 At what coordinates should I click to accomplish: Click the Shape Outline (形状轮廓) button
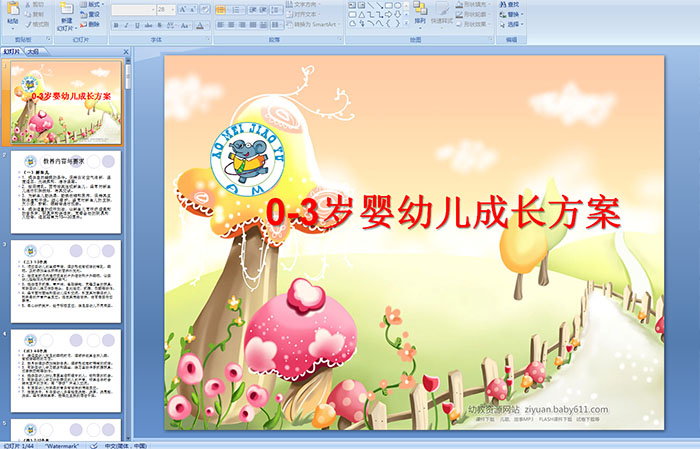(x=474, y=14)
